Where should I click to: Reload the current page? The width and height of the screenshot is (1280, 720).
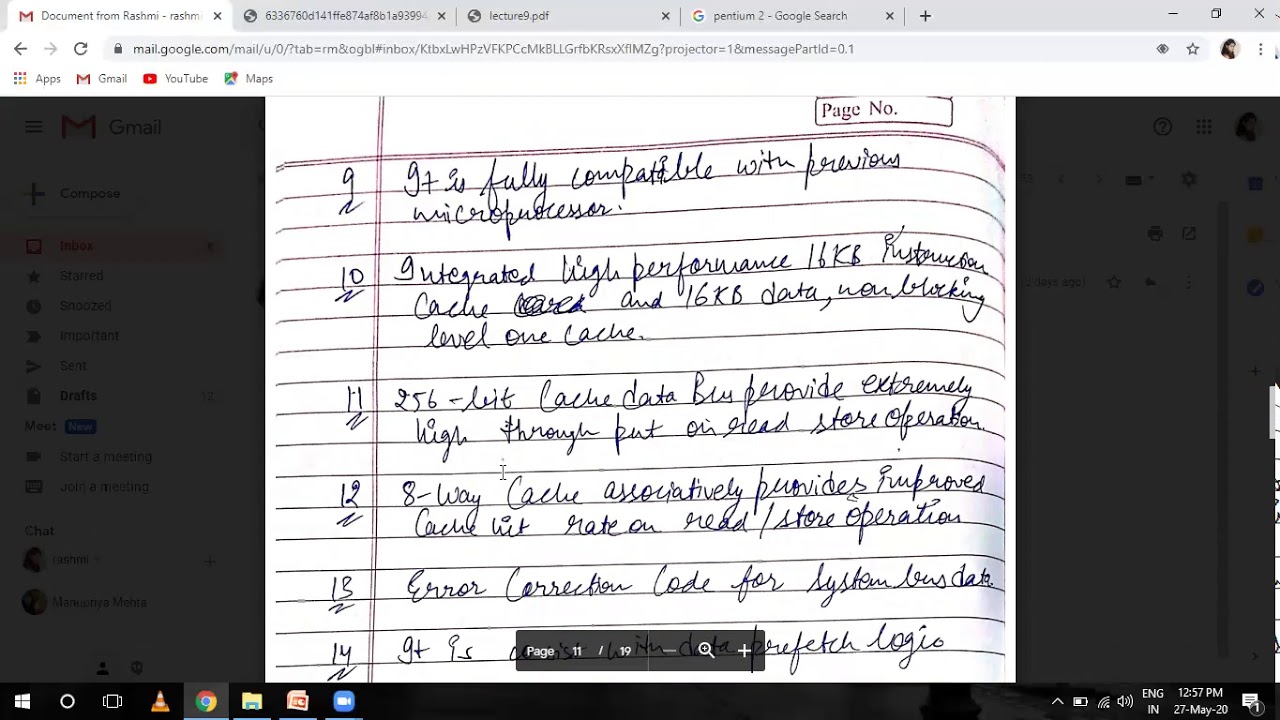coord(81,49)
